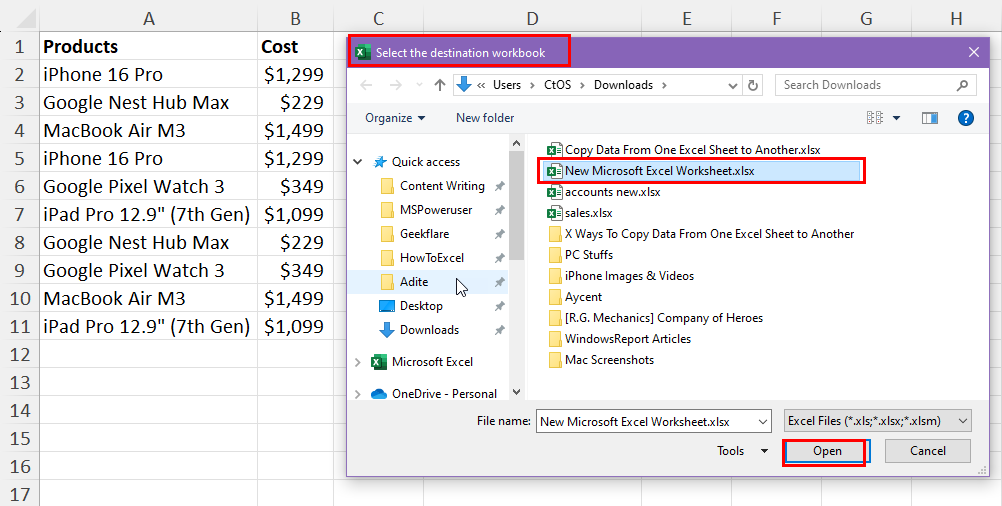Open recent locations chevron beside Forward arrow
This screenshot has height=506, width=1002.
(x=419, y=85)
